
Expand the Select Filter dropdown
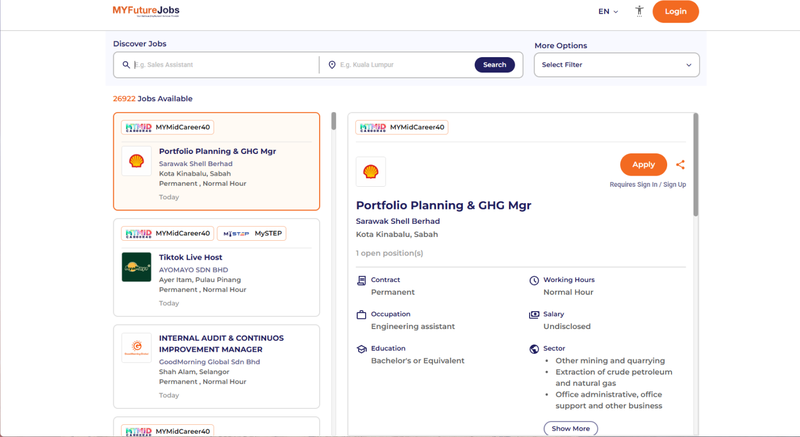point(616,65)
